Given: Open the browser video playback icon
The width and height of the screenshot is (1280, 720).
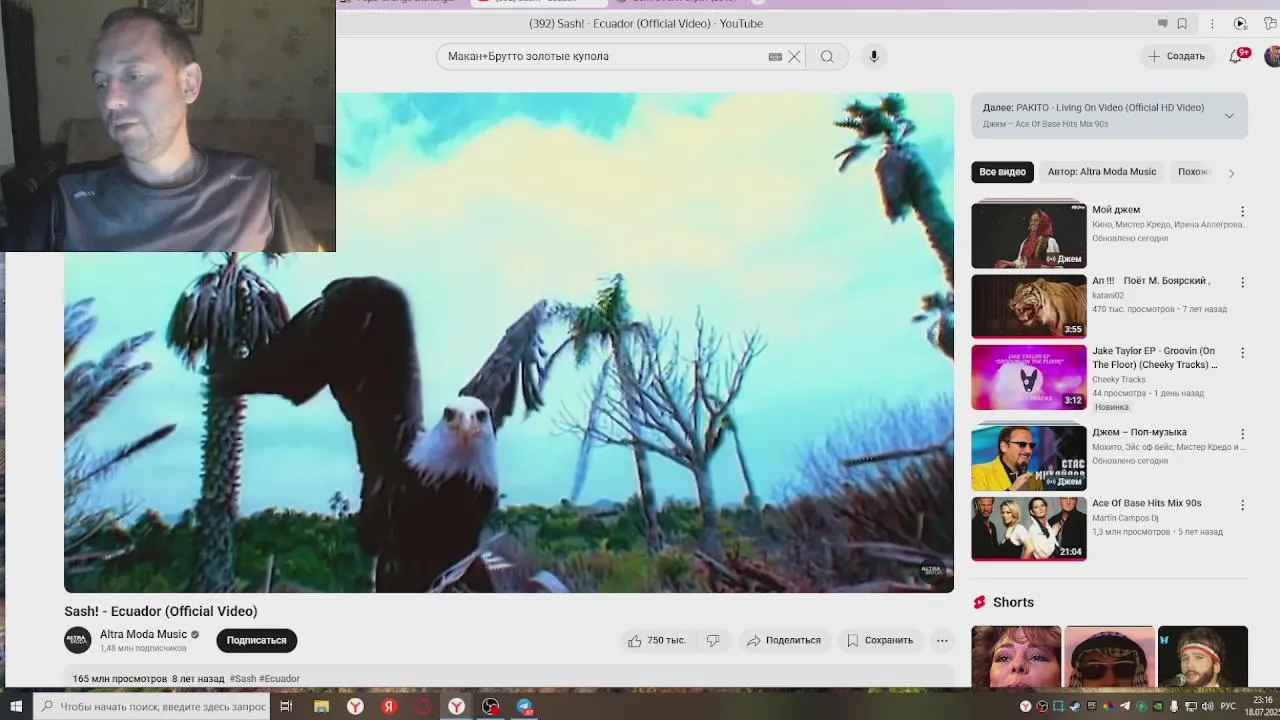Looking at the screenshot, I should point(1240,24).
